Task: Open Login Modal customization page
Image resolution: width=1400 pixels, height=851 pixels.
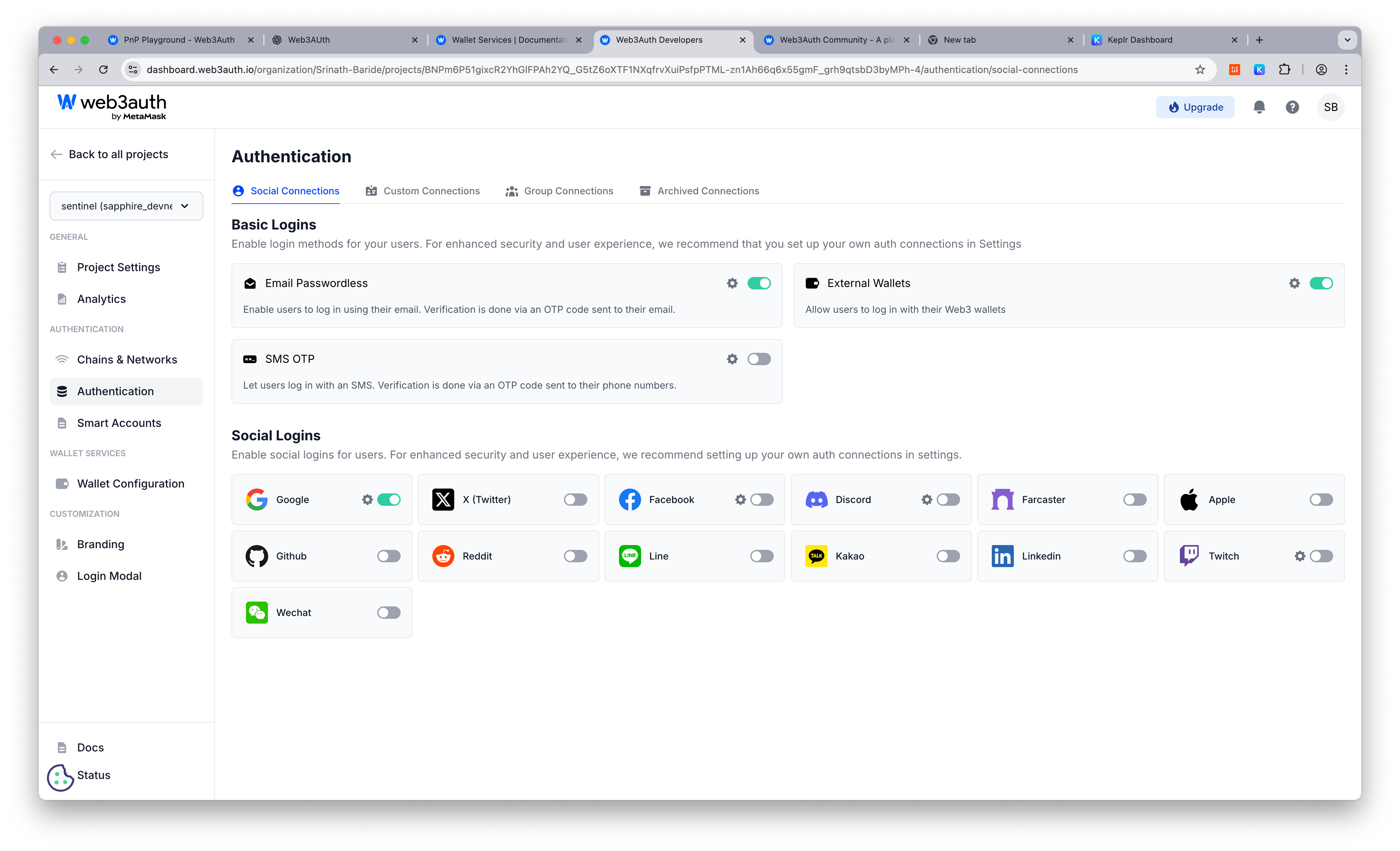Action: 126,576
